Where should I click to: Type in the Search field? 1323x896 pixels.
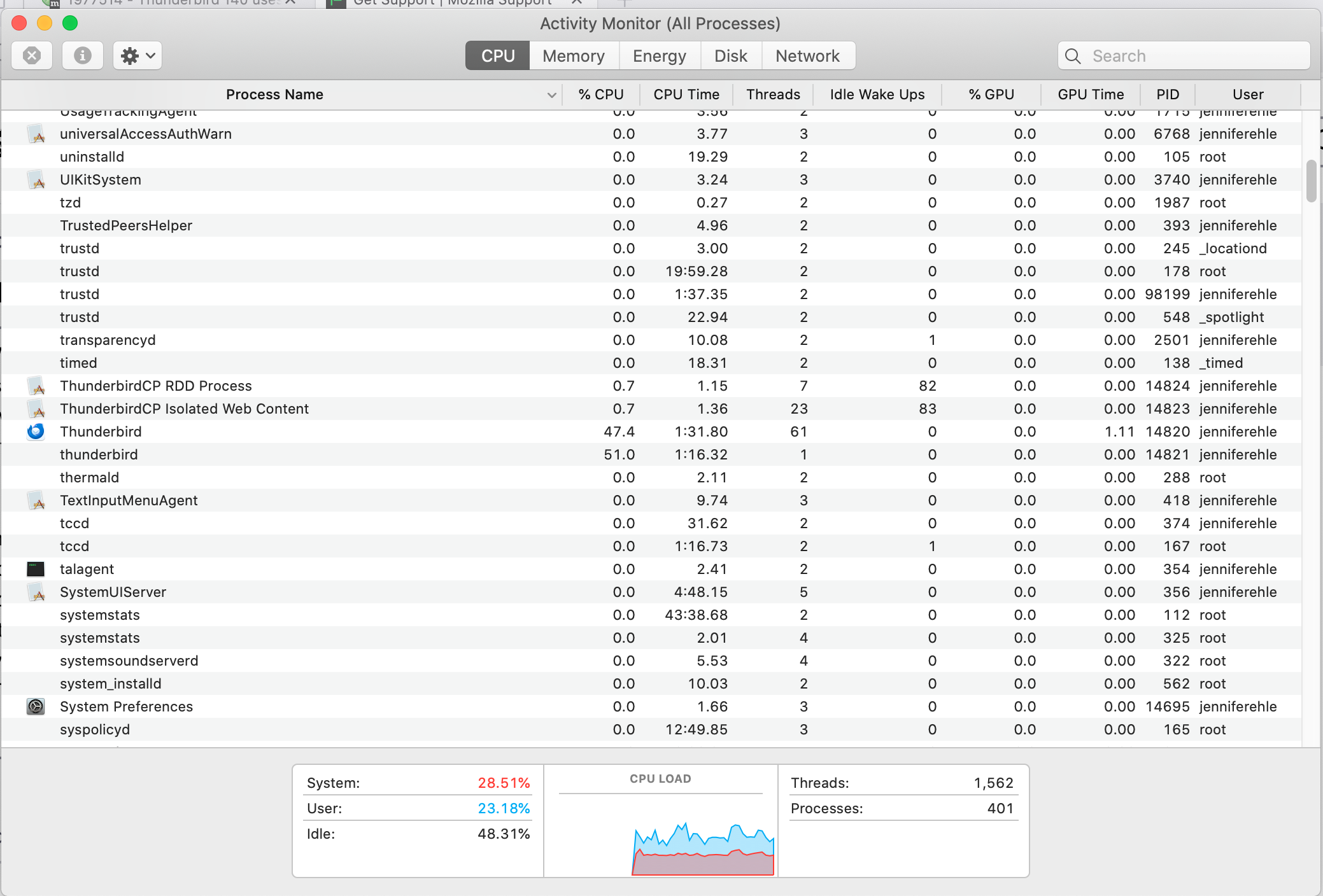(1191, 56)
